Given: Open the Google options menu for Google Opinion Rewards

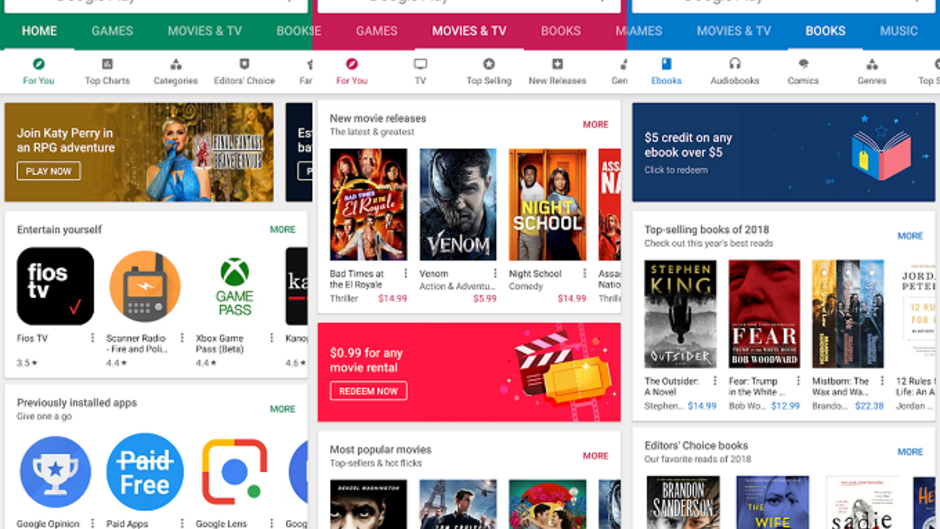Looking at the screenshot, I should tap(92, 524).
